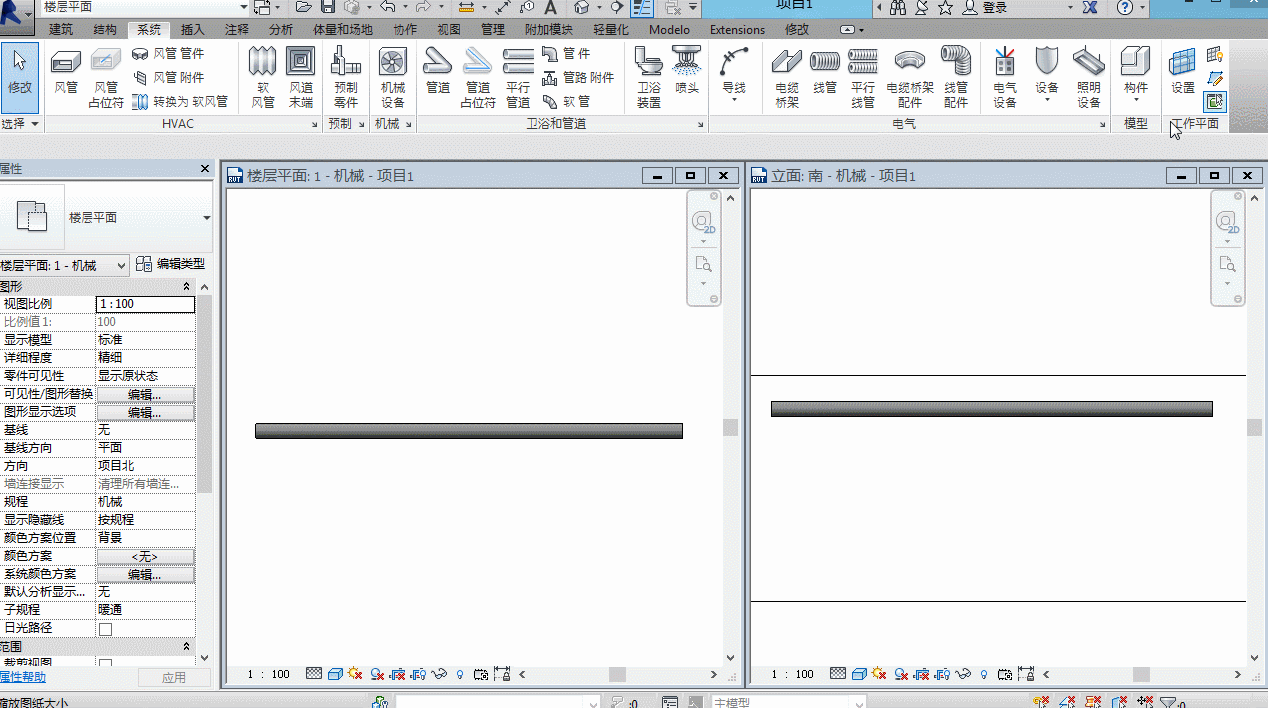
Task: Open the 楼层平面: 1 - 机械 instance dropdown
Action: pos(64,265)
